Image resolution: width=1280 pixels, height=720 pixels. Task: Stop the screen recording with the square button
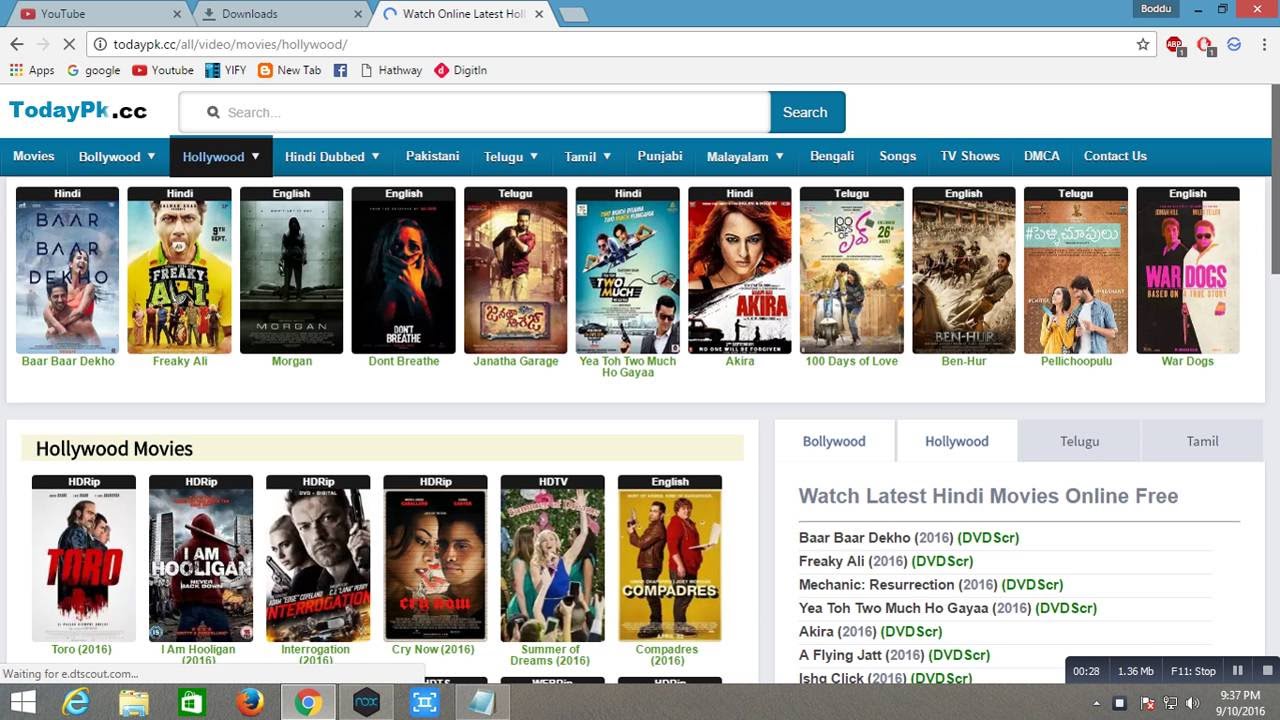point(1267,671)
